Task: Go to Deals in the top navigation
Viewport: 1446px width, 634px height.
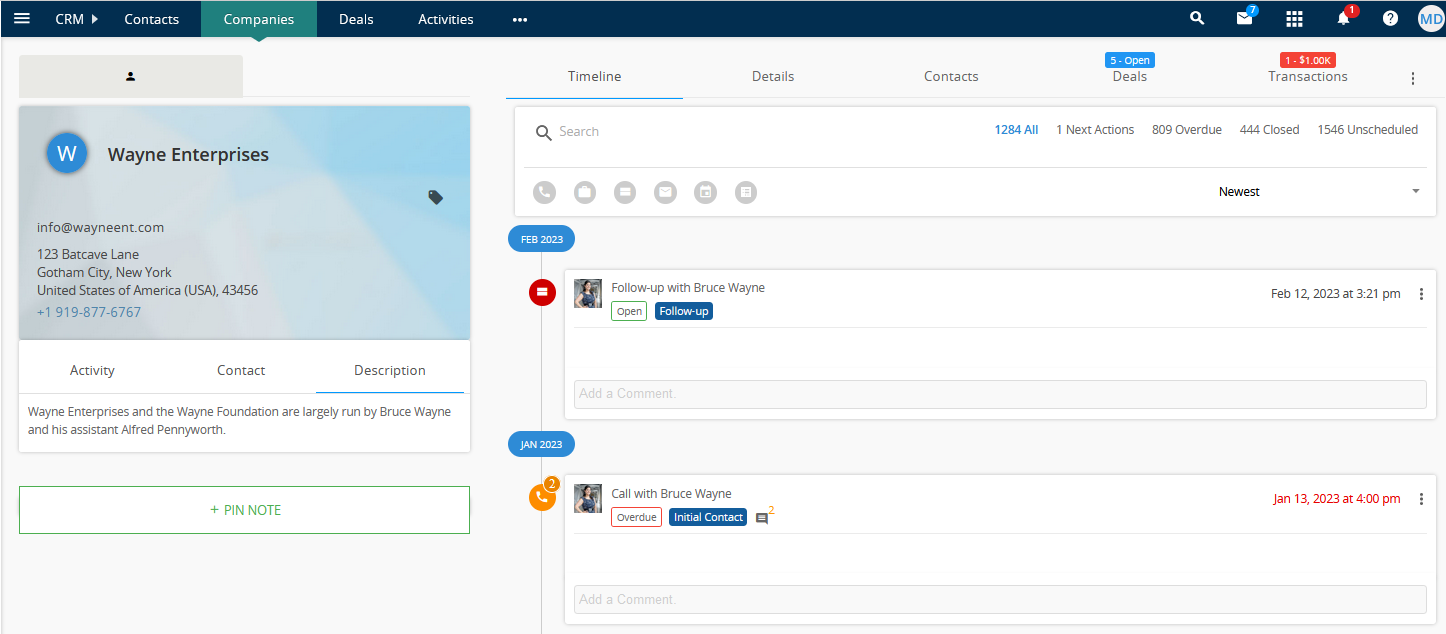Action: 356,19
